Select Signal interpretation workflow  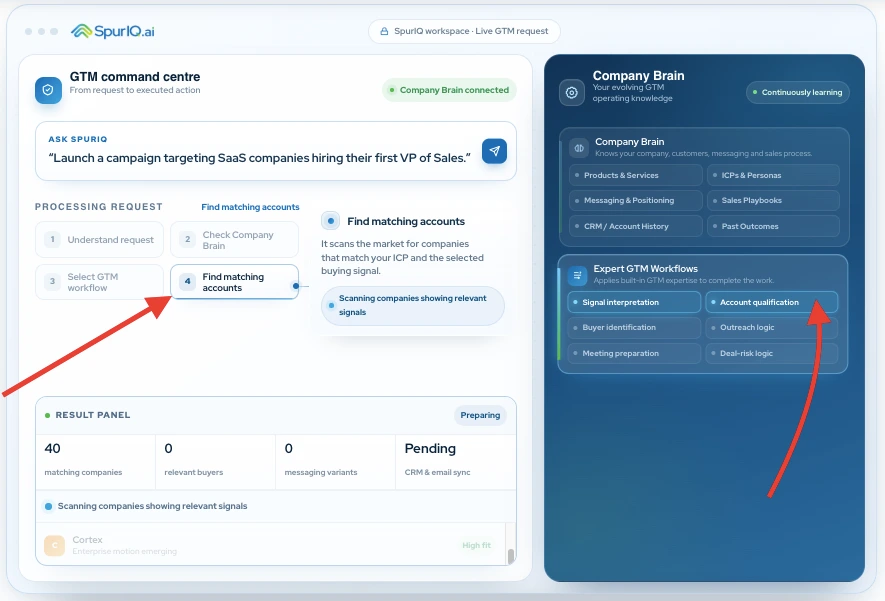tap(634, 302)
